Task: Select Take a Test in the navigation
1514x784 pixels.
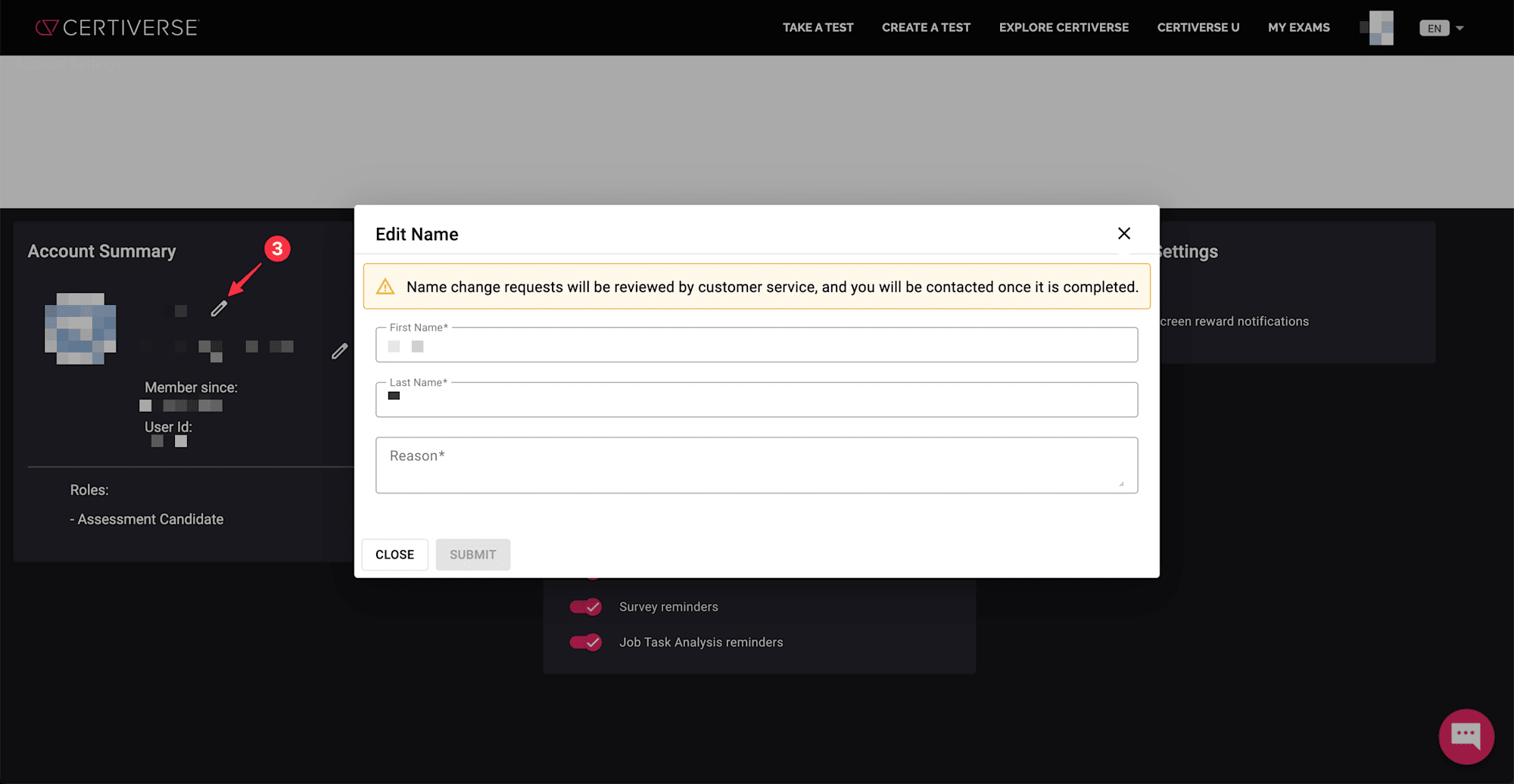Action: [x=818, y=27]
